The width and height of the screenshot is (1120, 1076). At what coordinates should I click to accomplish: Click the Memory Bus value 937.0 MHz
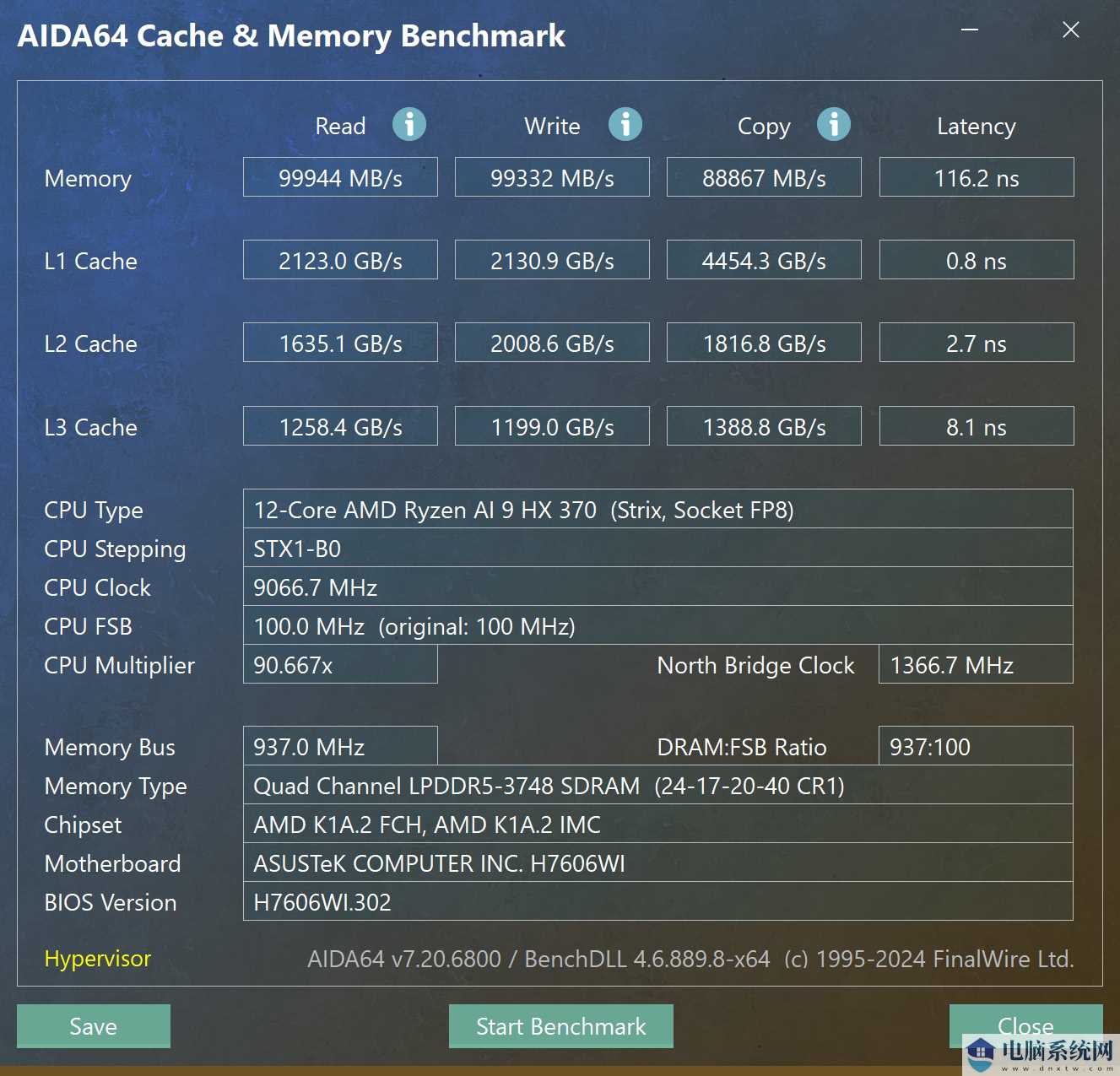[x=340, y=746]
